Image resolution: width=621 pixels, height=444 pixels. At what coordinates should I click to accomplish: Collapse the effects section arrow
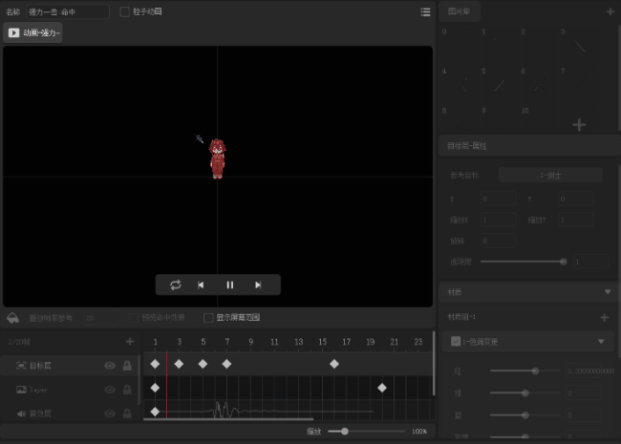coord(607,292)
